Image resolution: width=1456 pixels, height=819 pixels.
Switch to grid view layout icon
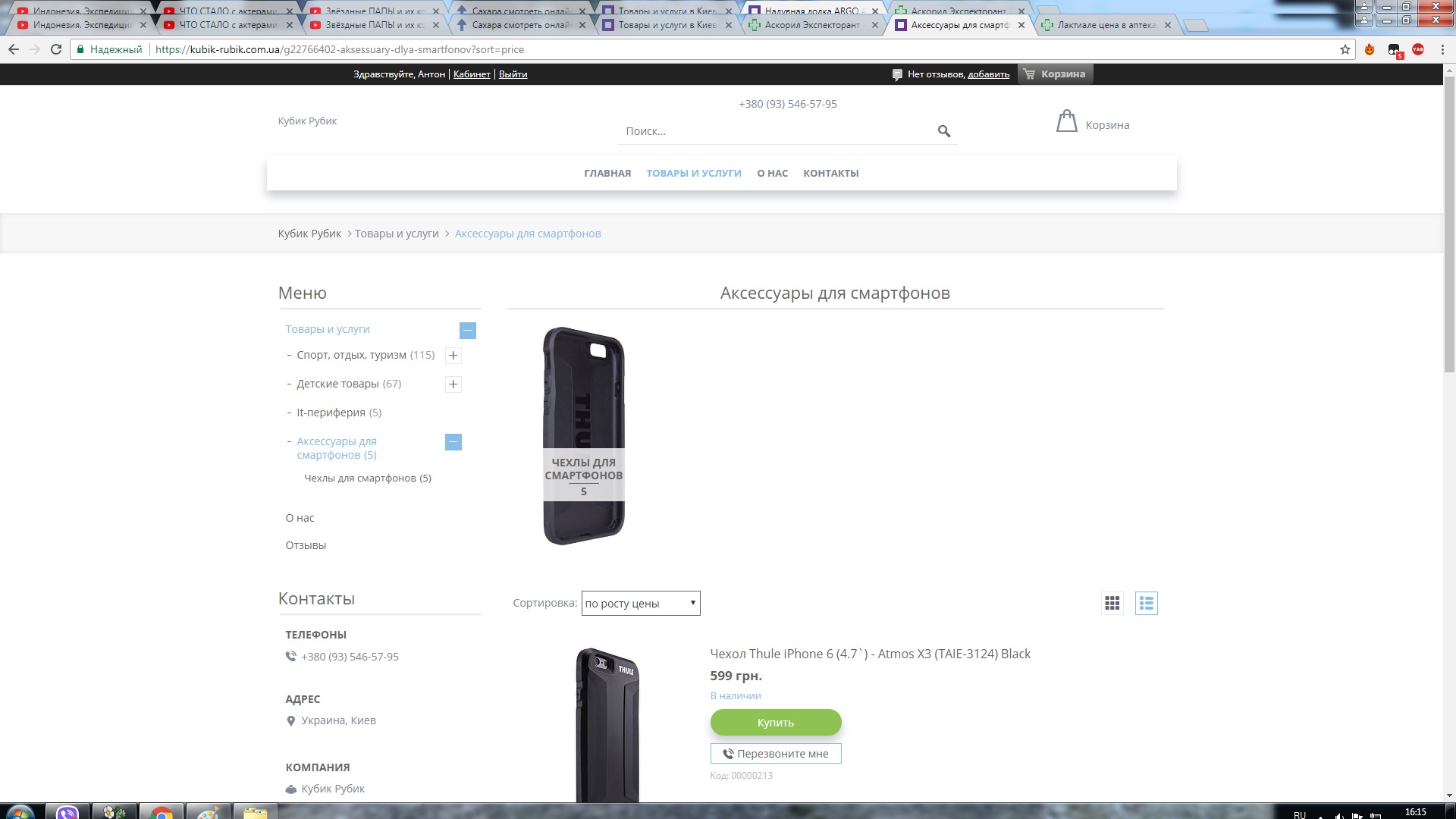[1112, 603]
